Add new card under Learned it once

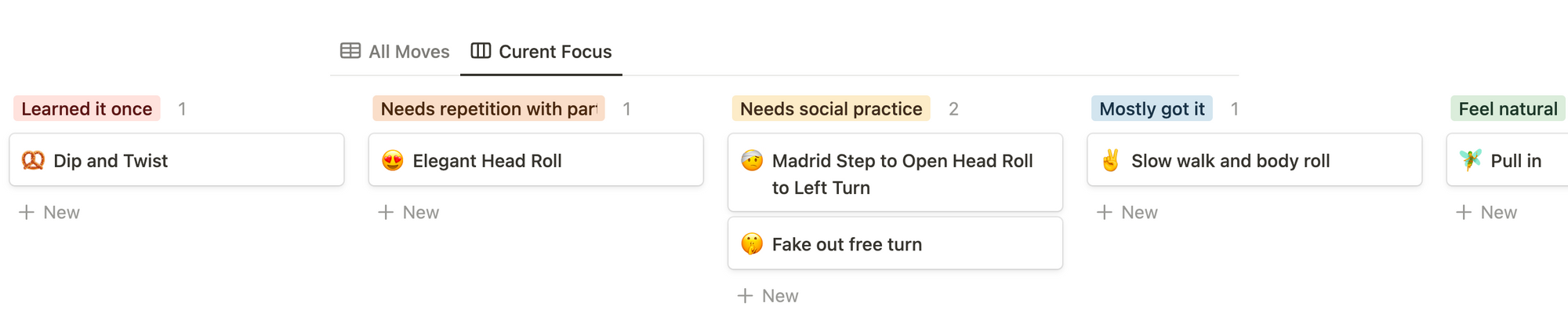coord(49,213)
